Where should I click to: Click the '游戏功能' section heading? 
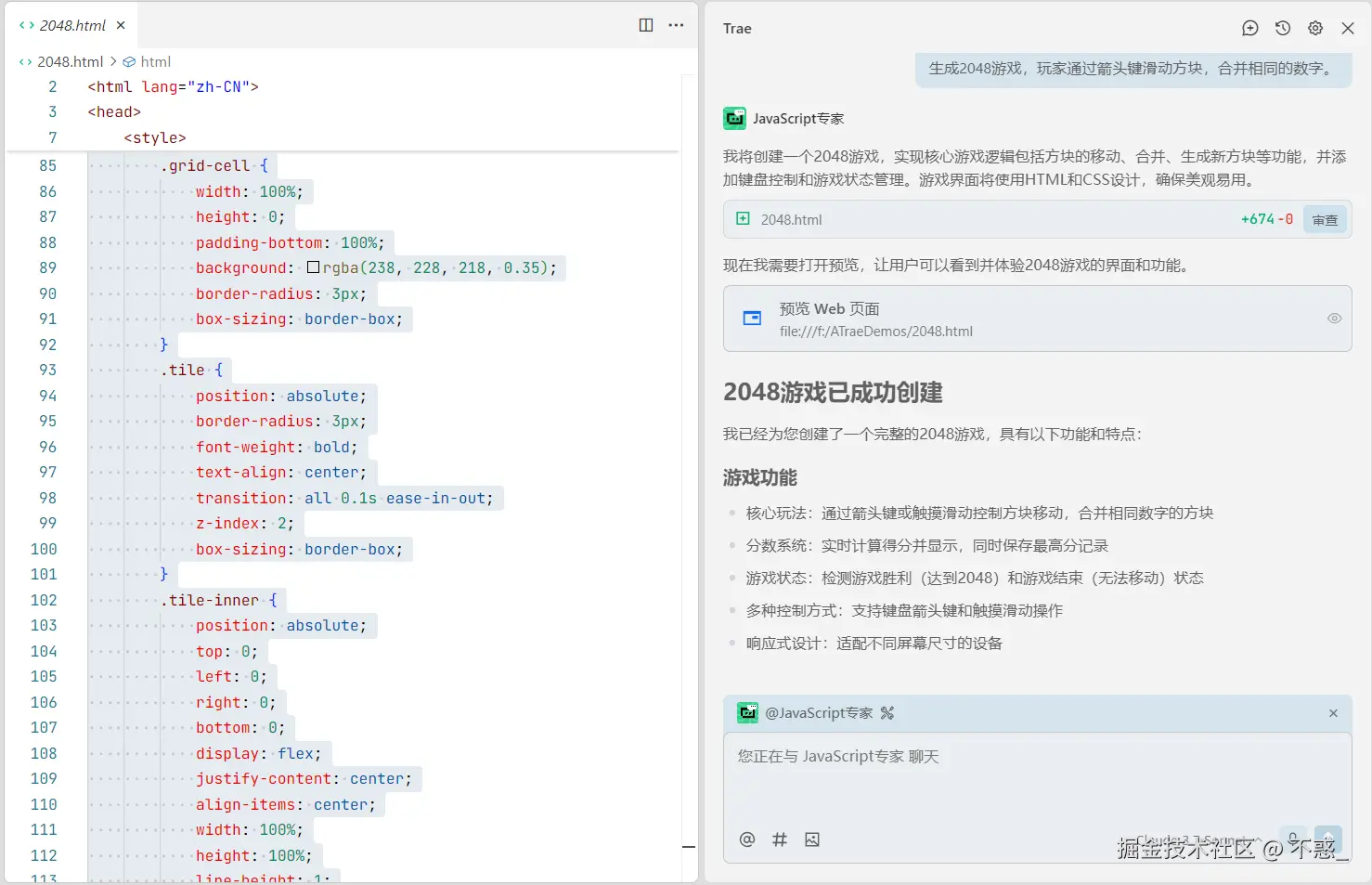coord(760,477)
